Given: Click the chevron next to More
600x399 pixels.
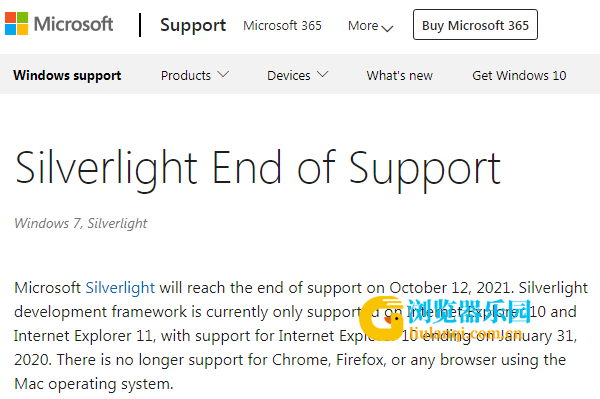Looking at the screenshot, I should point(387,28).
